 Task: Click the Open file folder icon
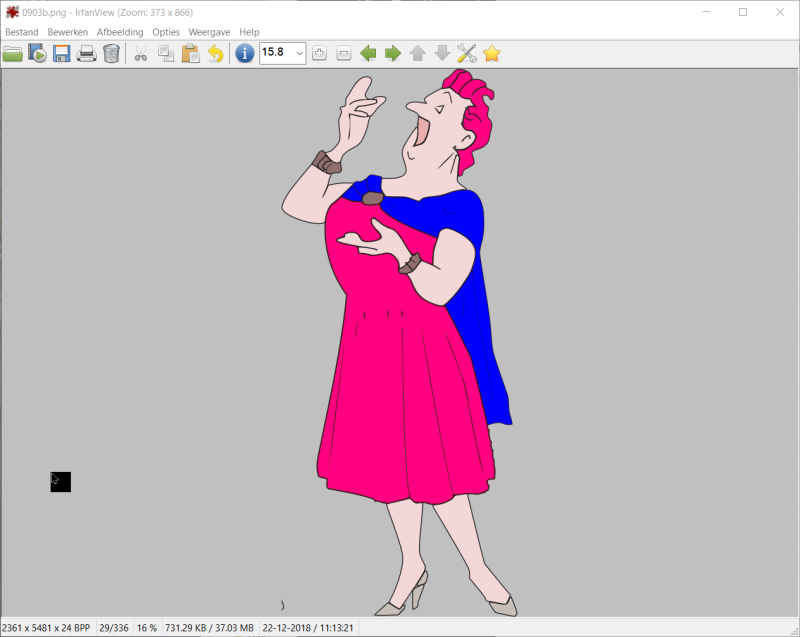pos(13,54)
